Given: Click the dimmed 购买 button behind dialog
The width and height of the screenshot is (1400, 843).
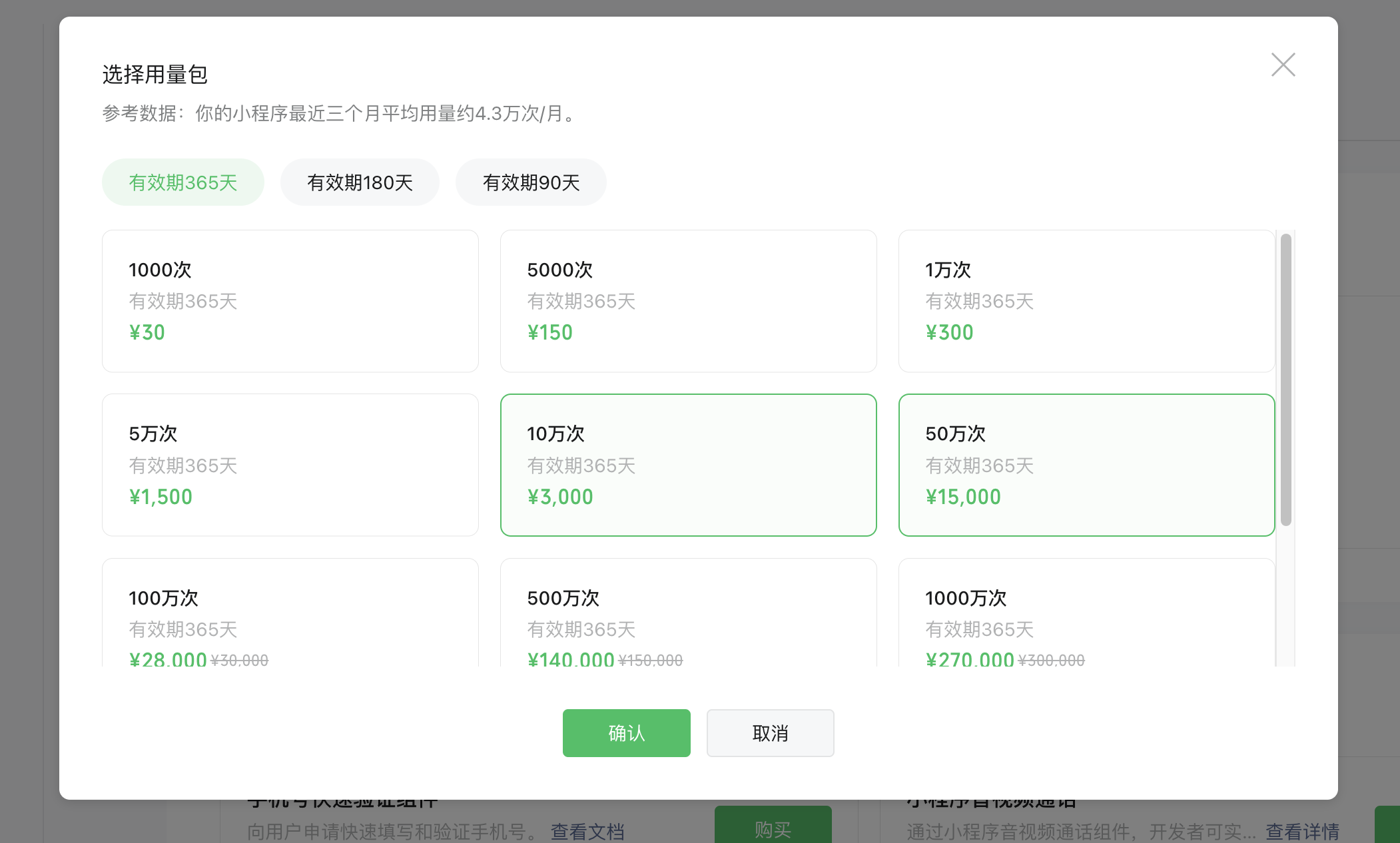Looking at the screenshot, I should [773, 828].
